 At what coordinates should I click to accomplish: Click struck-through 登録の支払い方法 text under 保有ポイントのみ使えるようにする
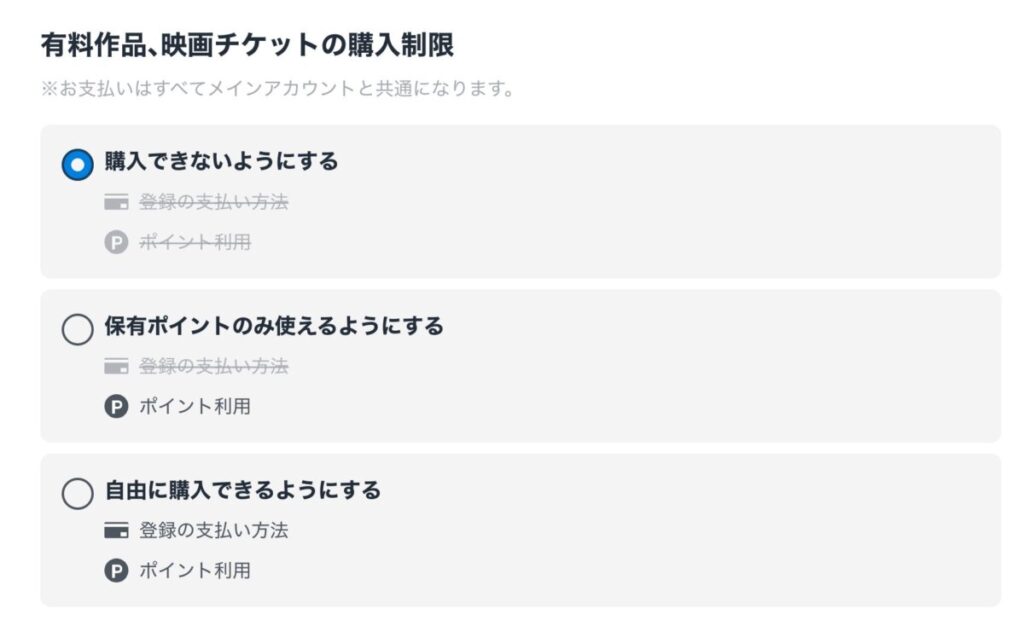point(214,367)
